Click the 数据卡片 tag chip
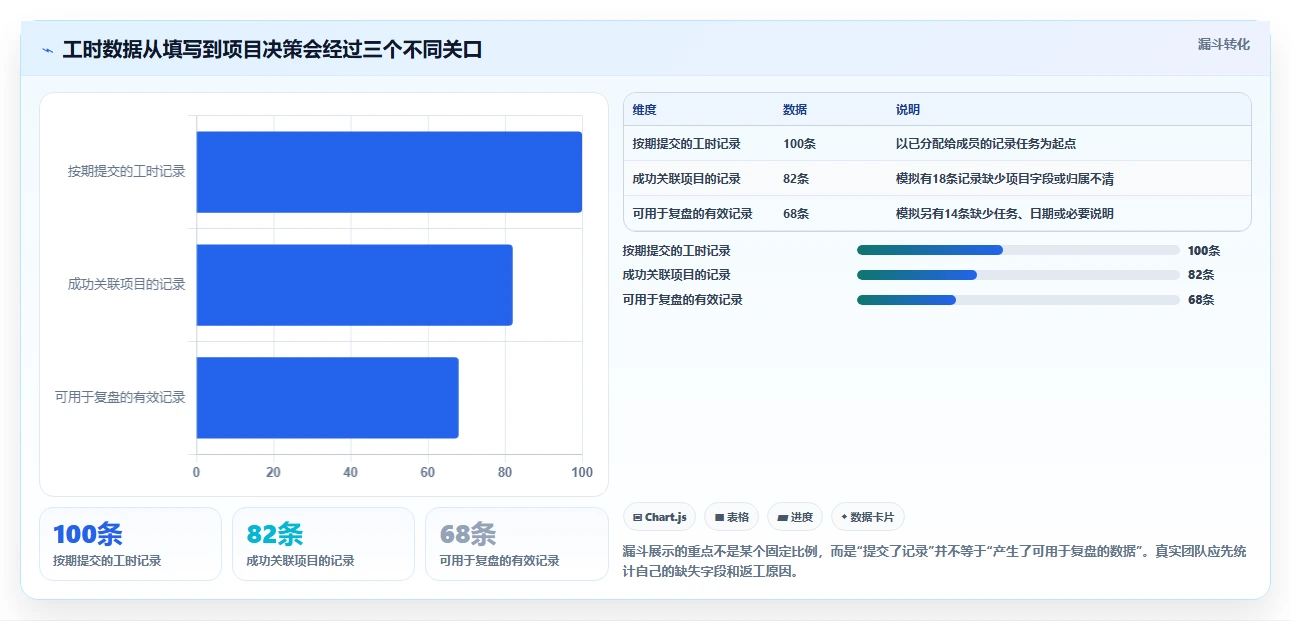The height and width of the screenshot is (621, 1291). (868, 517)
